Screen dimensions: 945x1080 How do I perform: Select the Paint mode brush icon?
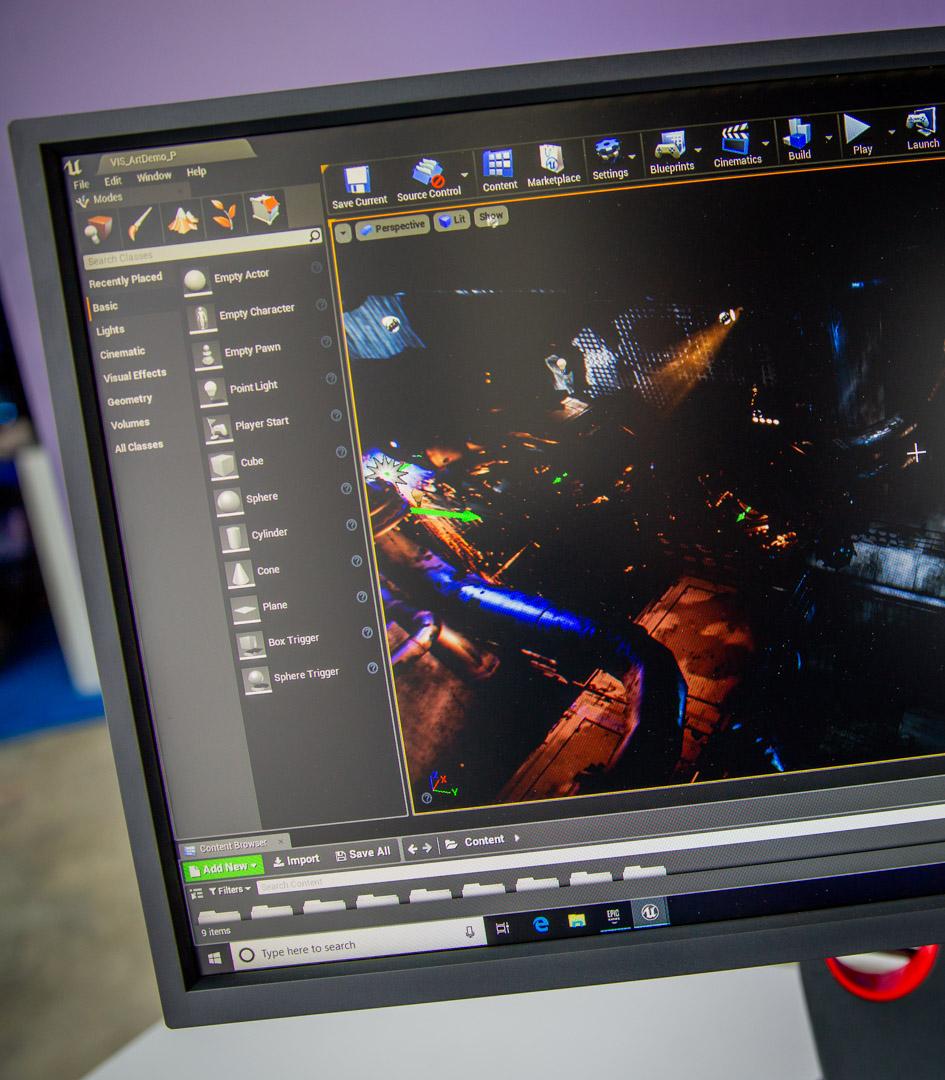pyautogui.click(x=140, y=225)
